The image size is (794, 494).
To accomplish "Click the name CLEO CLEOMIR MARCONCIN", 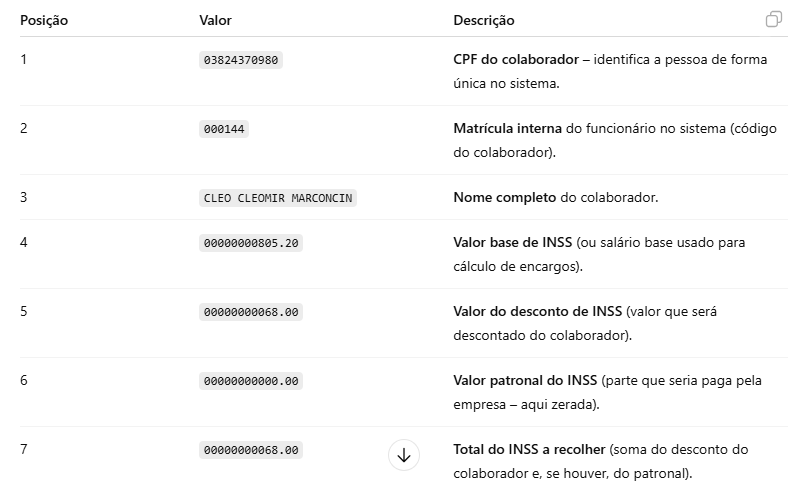I will click(x=278, y=198).
